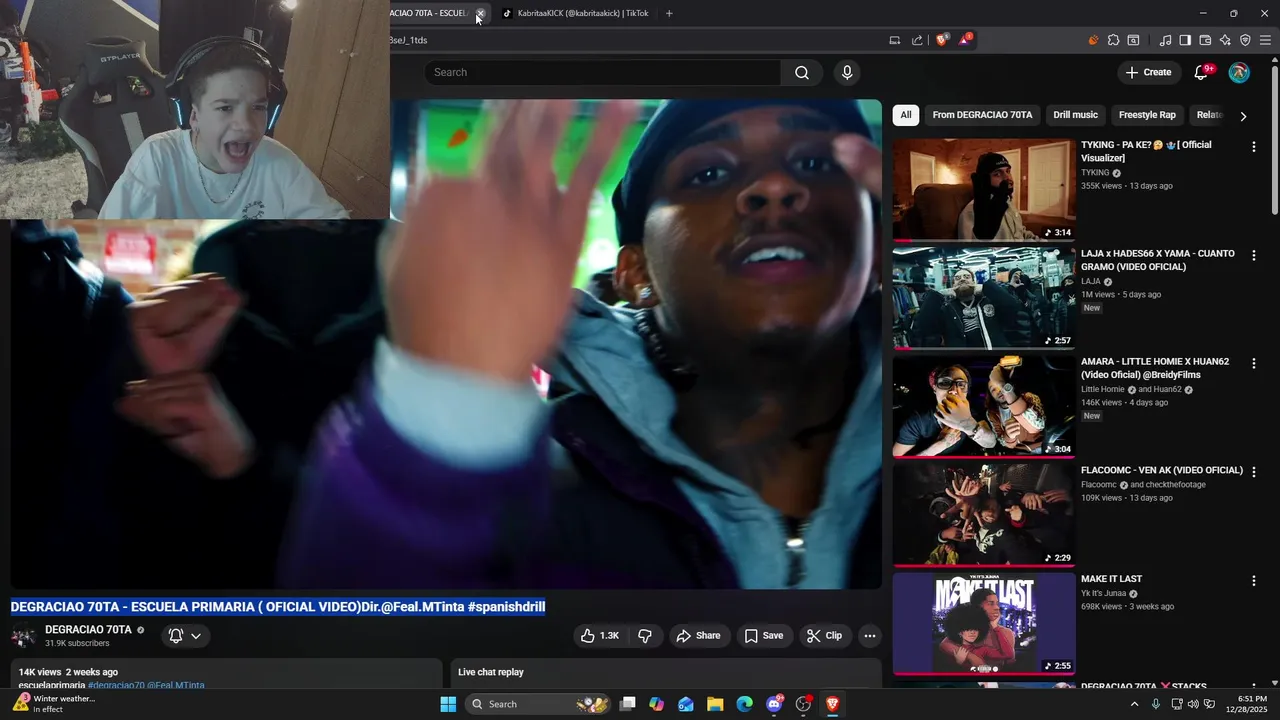
Task: Click the taskbar volume speaker icon
Action: (x=1193, y=704)
